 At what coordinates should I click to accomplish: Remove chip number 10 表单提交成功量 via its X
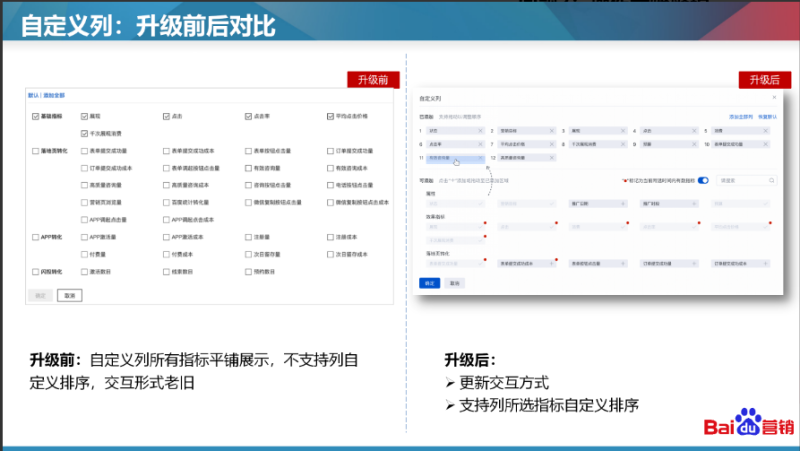[765, 144]
